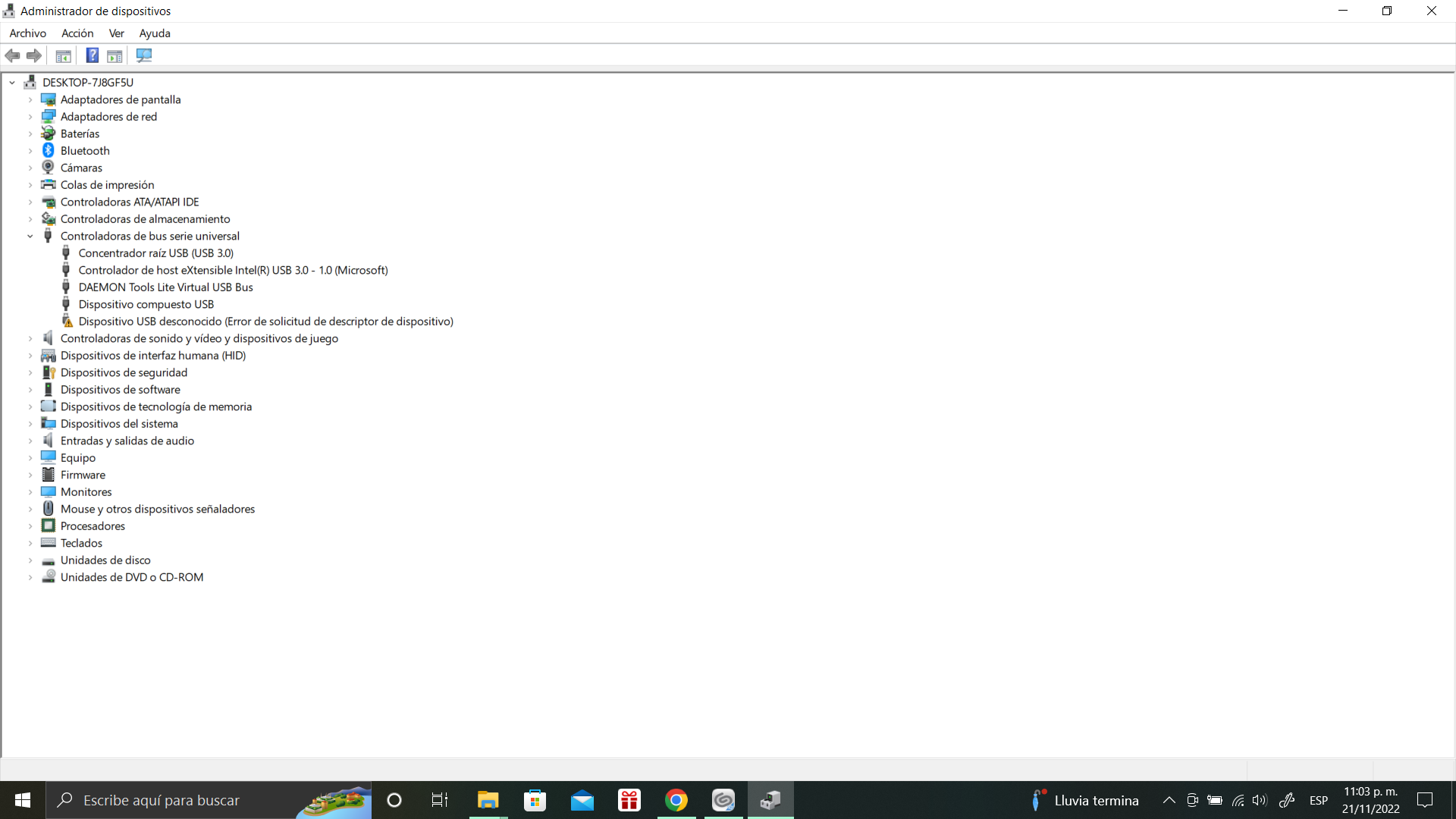Open the Help toolbar icon
Screen dimensions: 1456x819
point(92,55)
